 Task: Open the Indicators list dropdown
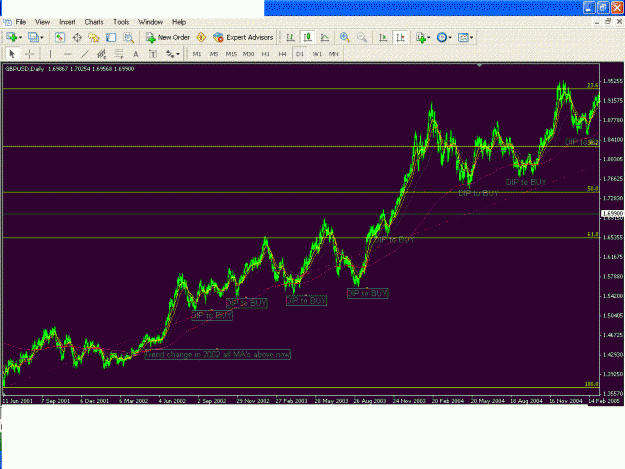(x=423, y=37)
